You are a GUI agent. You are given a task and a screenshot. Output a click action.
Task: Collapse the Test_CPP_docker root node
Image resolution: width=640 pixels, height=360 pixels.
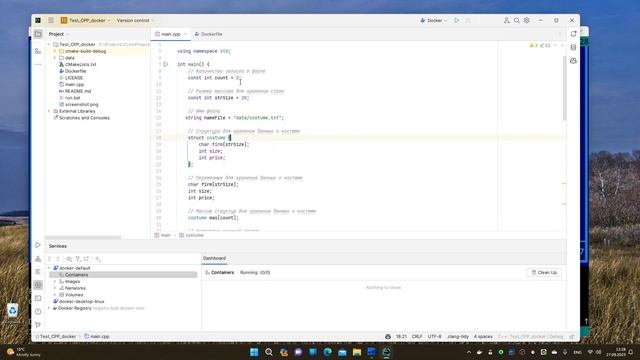coord(49,44)
